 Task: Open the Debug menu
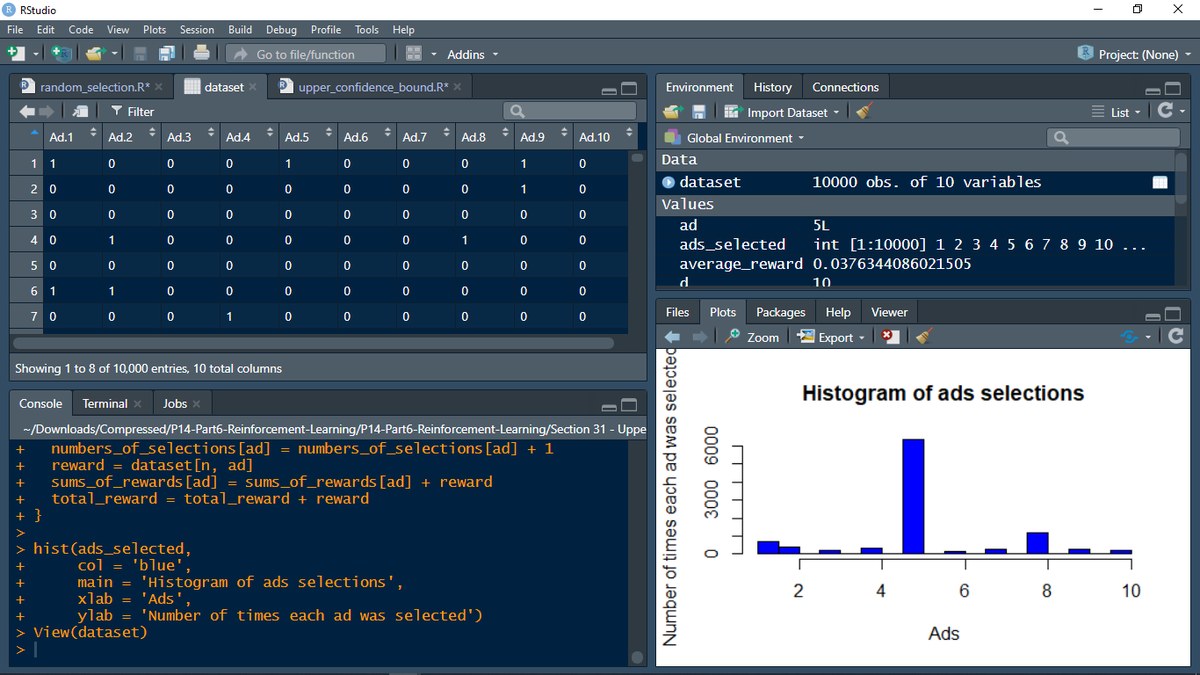click(282, 30)
